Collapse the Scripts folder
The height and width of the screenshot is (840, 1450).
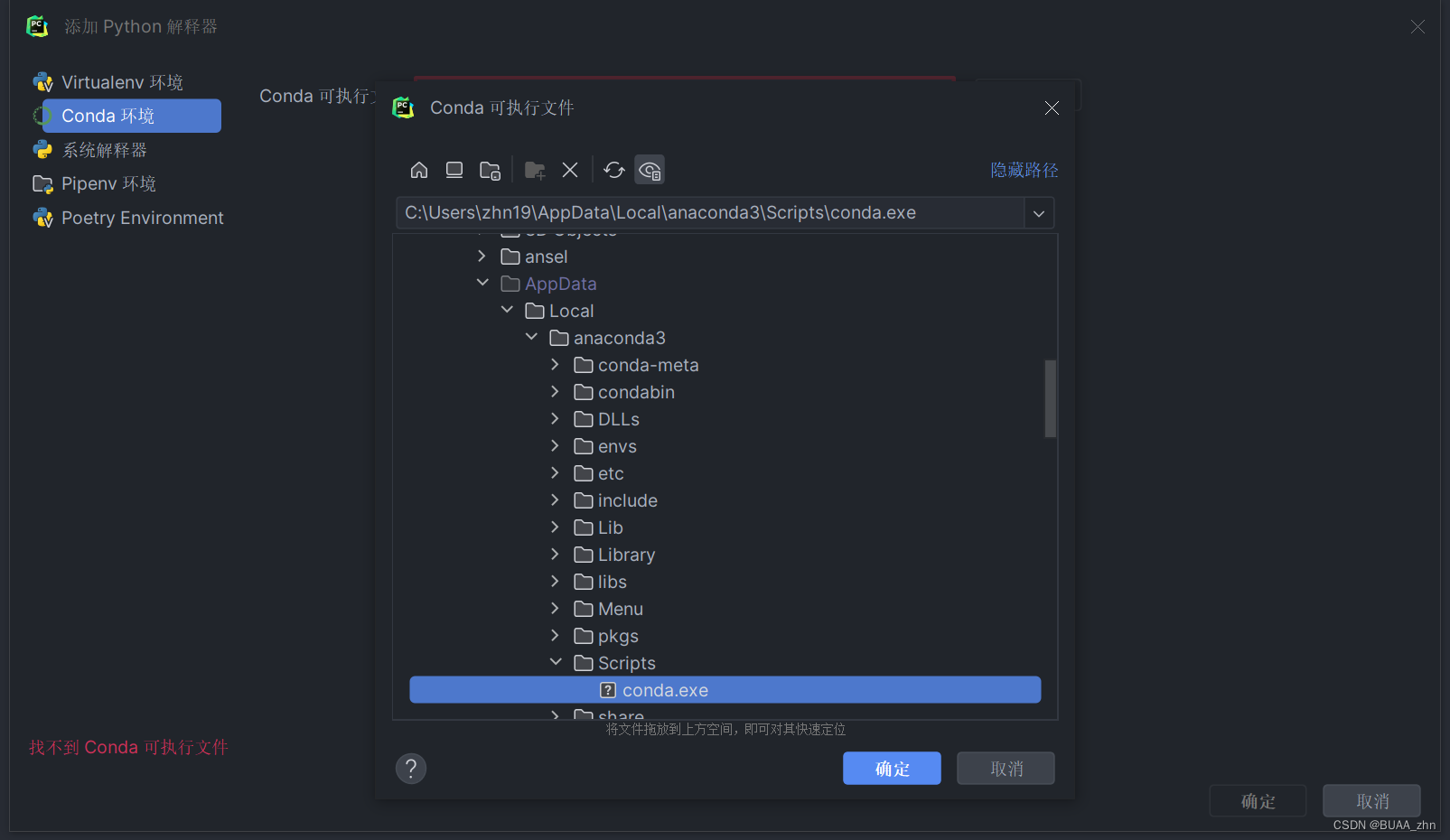pos(556,662)
